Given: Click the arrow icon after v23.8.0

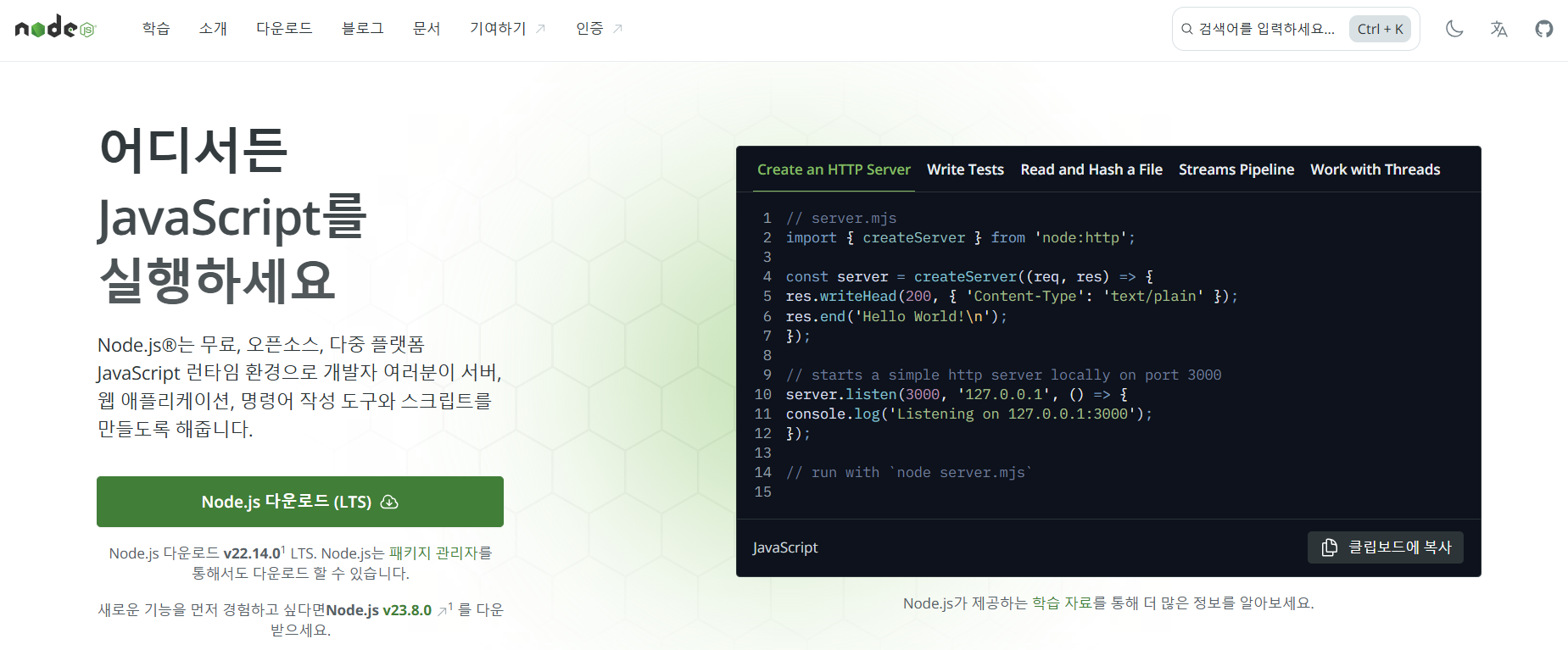Looking at the screenshot, I should pos(442,610).
